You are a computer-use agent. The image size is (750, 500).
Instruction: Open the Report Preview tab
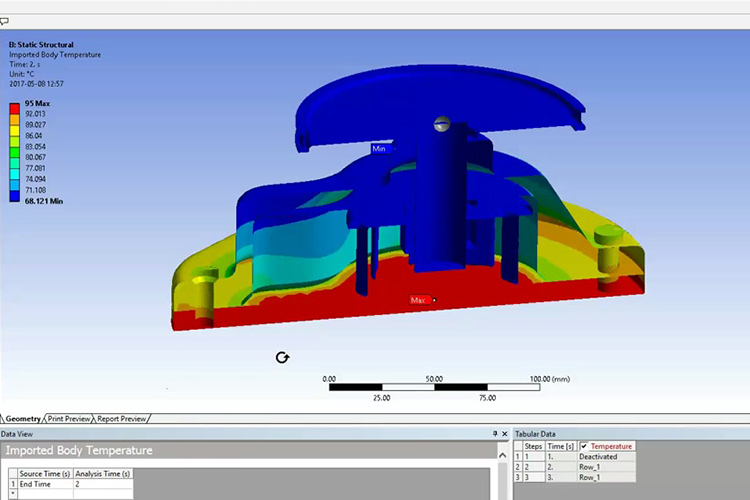point(122,418)
